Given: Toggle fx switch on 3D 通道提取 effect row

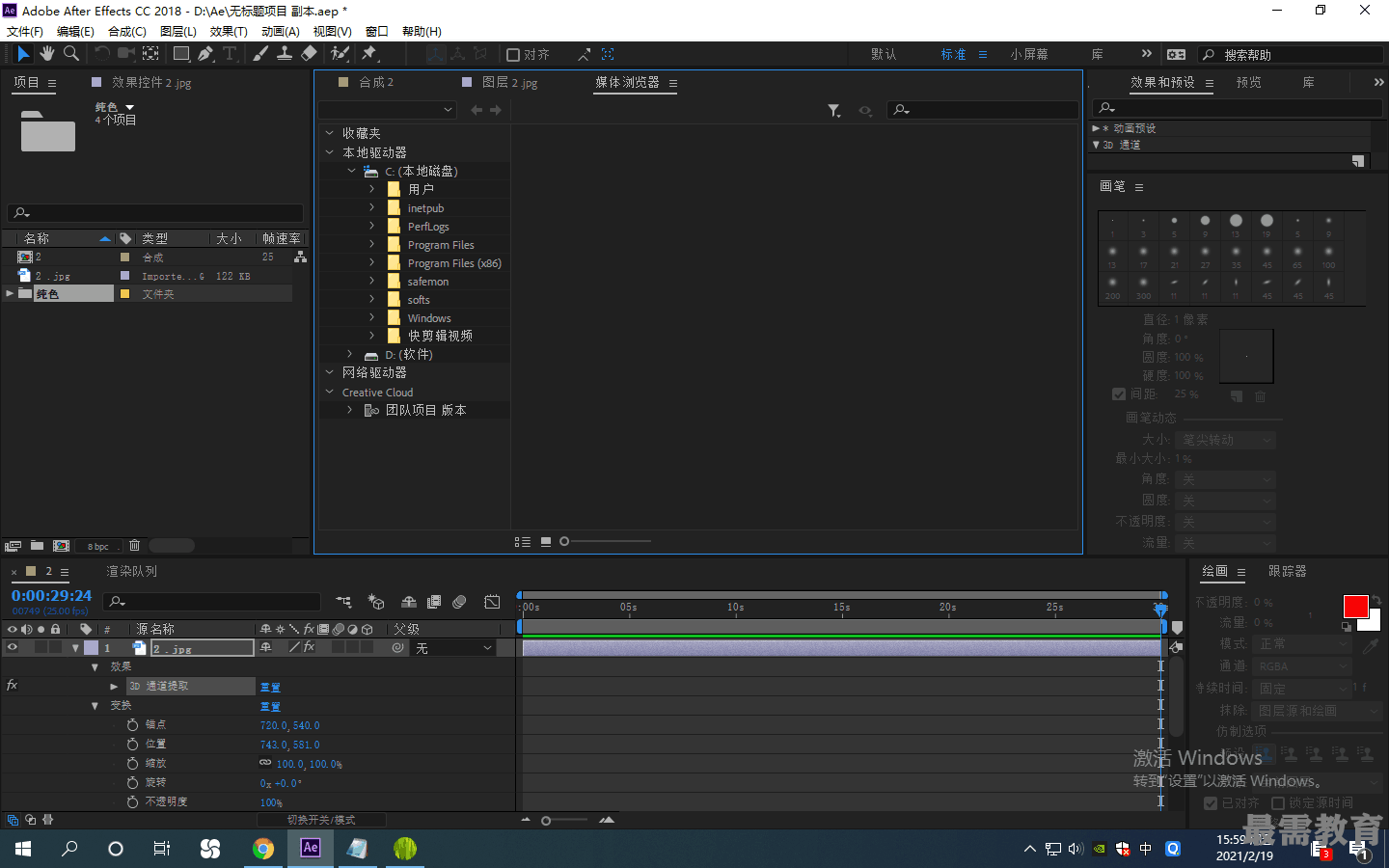Looking at the screenshot, I should [x=13, y=686].
